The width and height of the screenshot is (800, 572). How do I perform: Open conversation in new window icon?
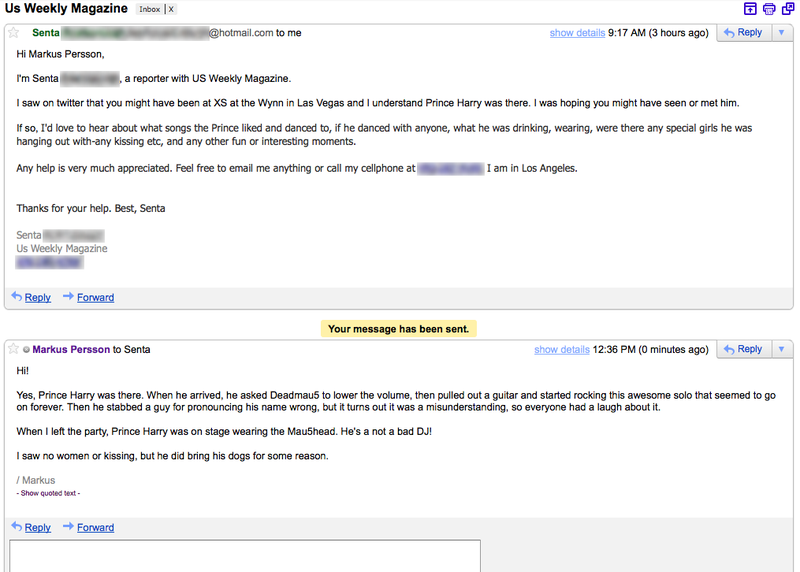pyautogui.click(x=788, y=9)
